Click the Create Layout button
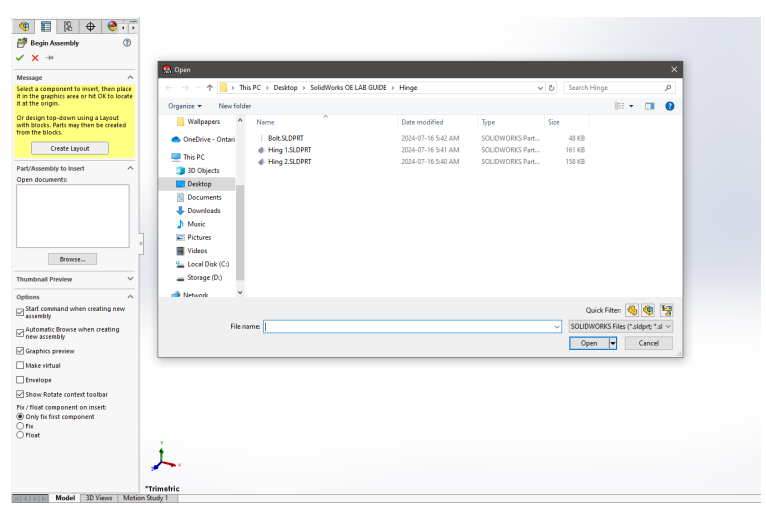This screenshot has width=766, height=510. tap(70, 148)
